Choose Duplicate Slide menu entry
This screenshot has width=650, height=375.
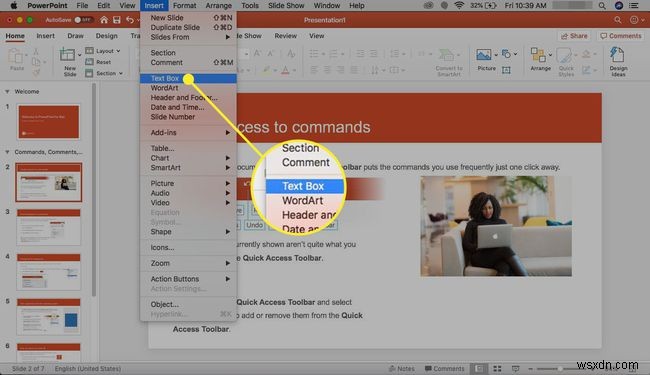pos(188,27)
